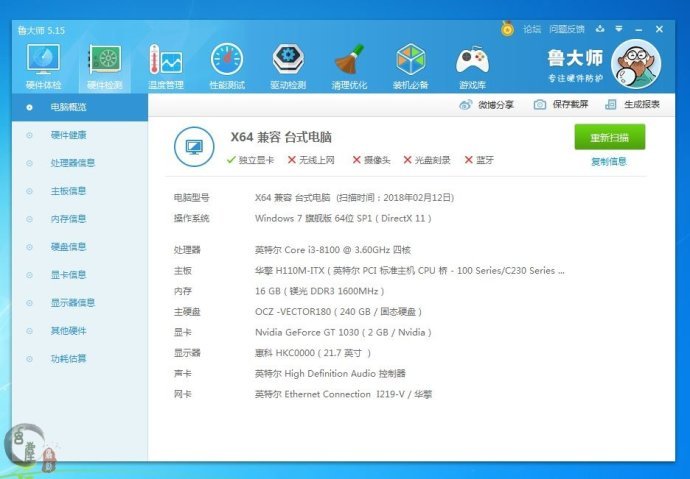Screen dimensions: 690x479
Task: Click the 16 GB DDR3 1600MHz memory text
Action: pos(319,291)
